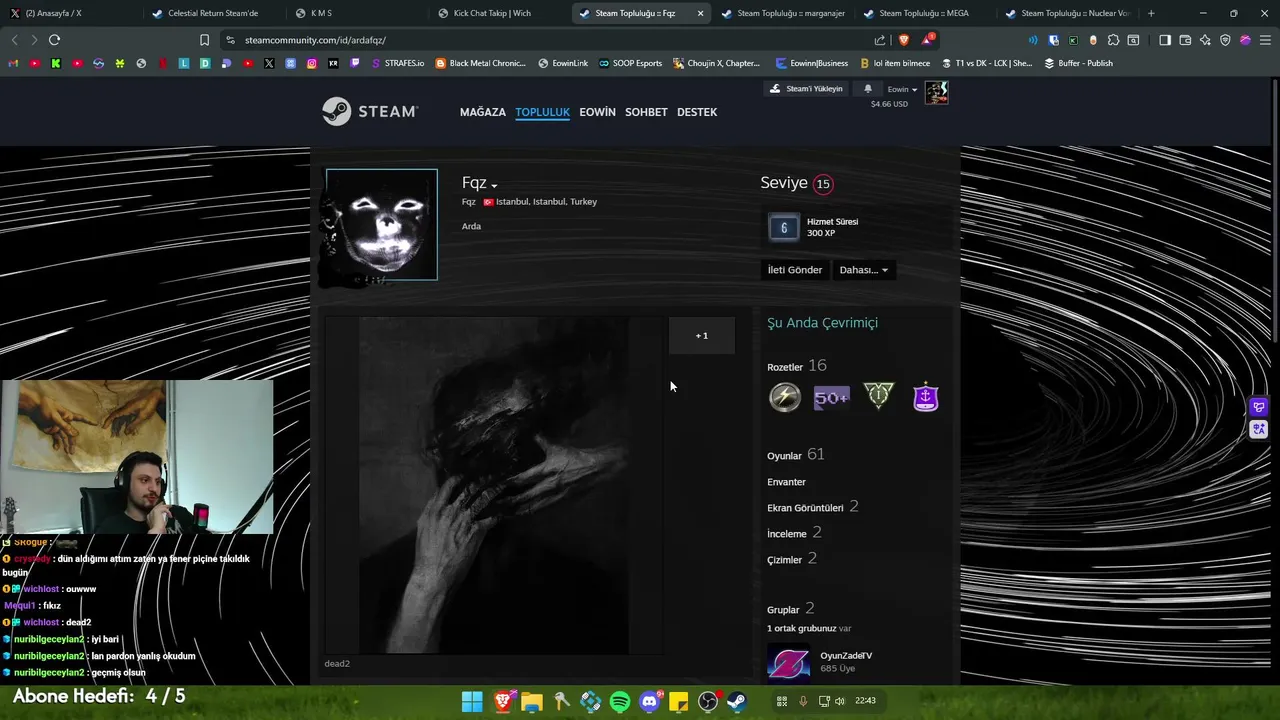Click the OyunZadeTV group icon
Viewport: 1280px width, 720px height.
pos(788,663)
